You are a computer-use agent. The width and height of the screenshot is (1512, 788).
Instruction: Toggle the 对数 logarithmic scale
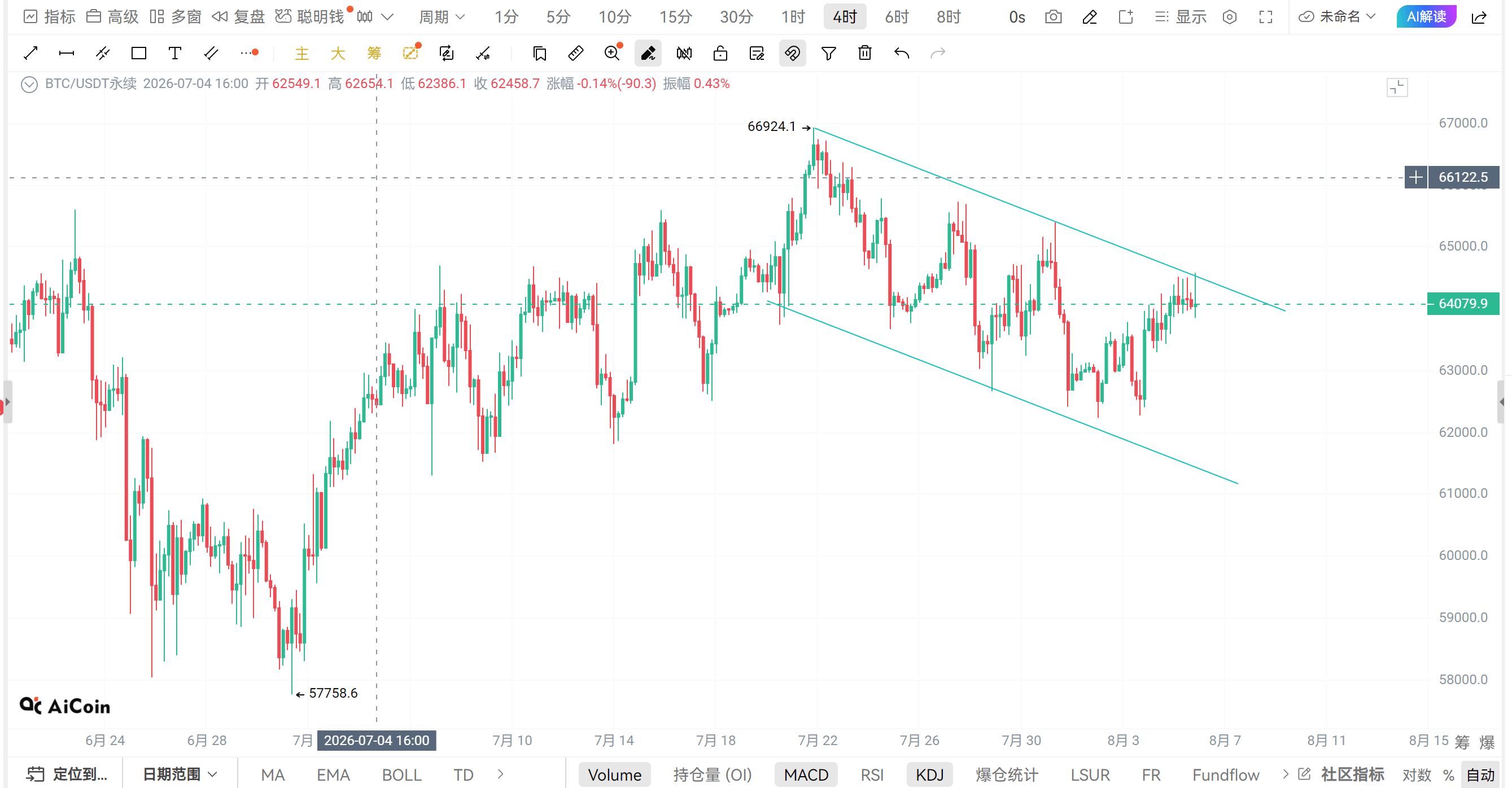click(x=1417, y=774)
